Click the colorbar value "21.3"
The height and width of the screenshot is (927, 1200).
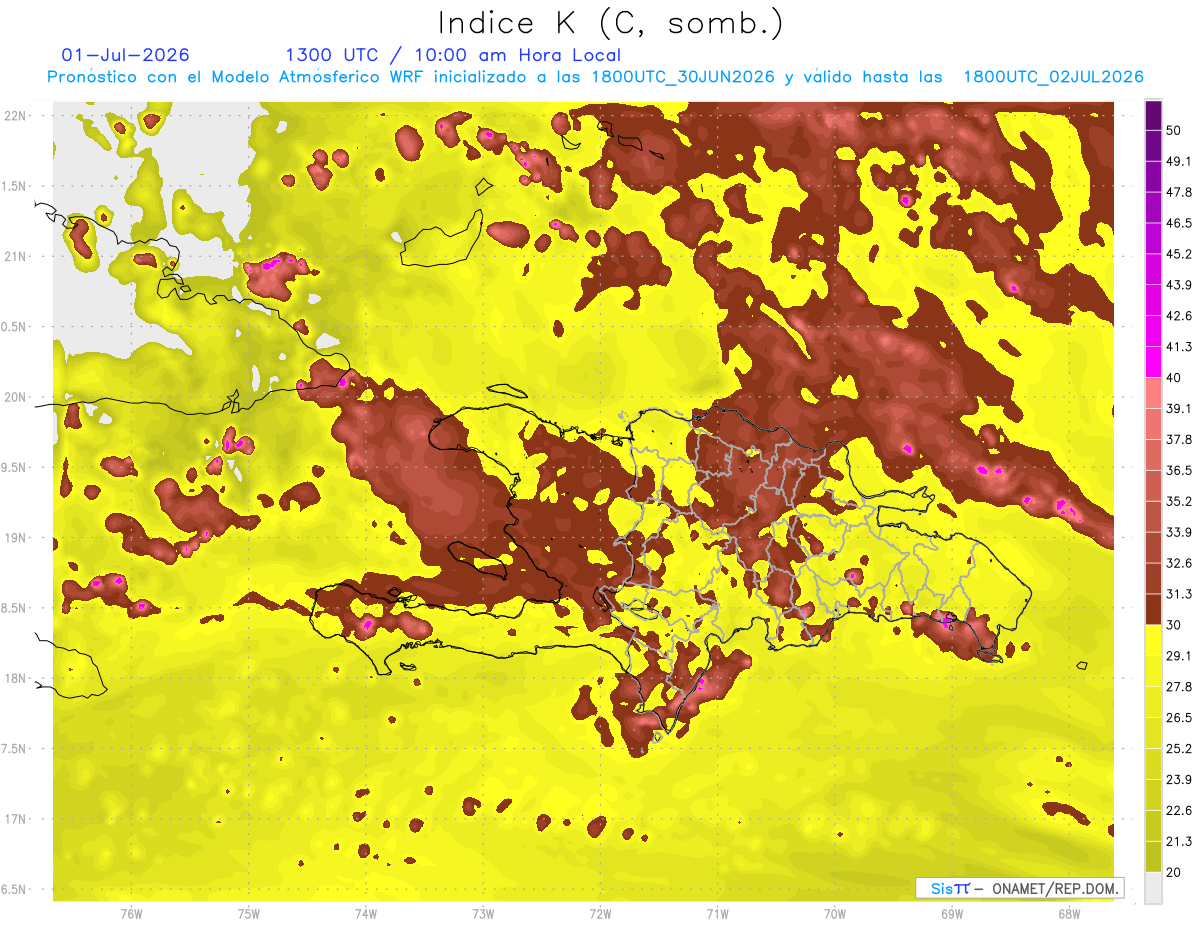pyautogui.click(x=1179, y=841)
